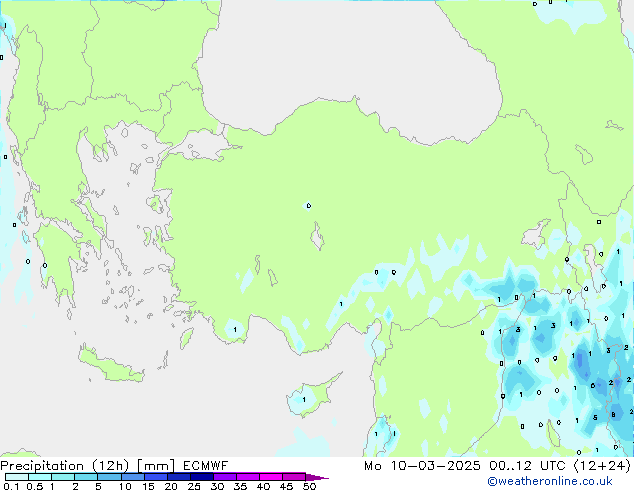Click the 0.5–1 mm legend swatch
Viewport: 634px width, 490px height.
click(x=40, y=477)
